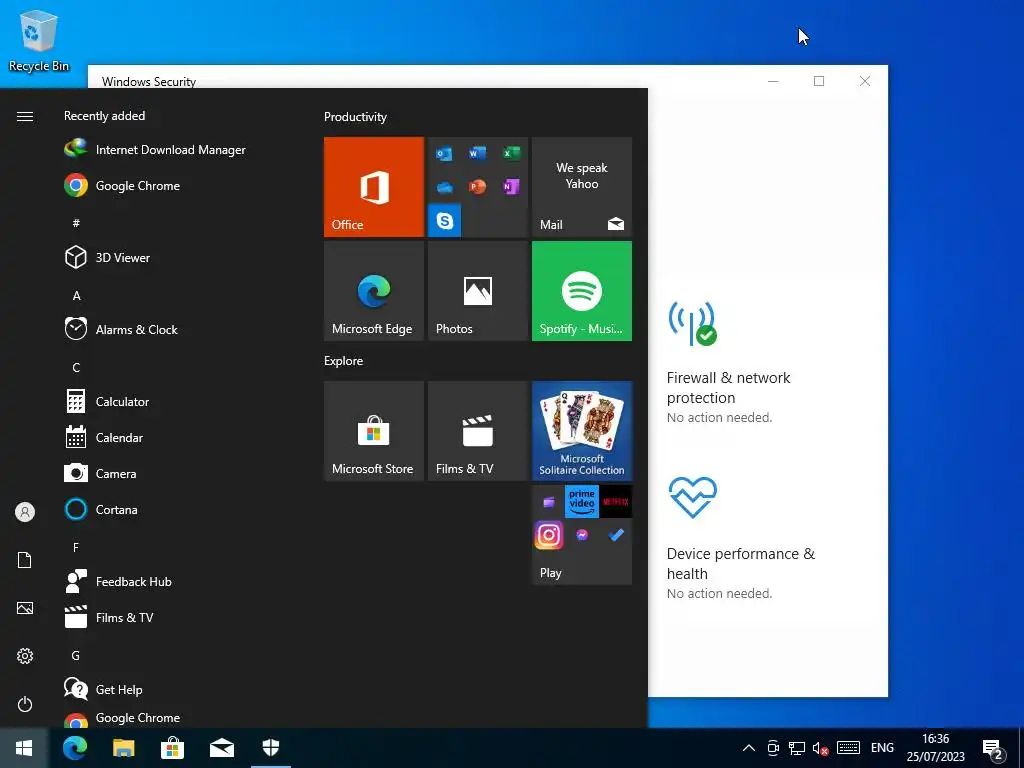
Task: Open the Power options menu
Action: (25, 704)
